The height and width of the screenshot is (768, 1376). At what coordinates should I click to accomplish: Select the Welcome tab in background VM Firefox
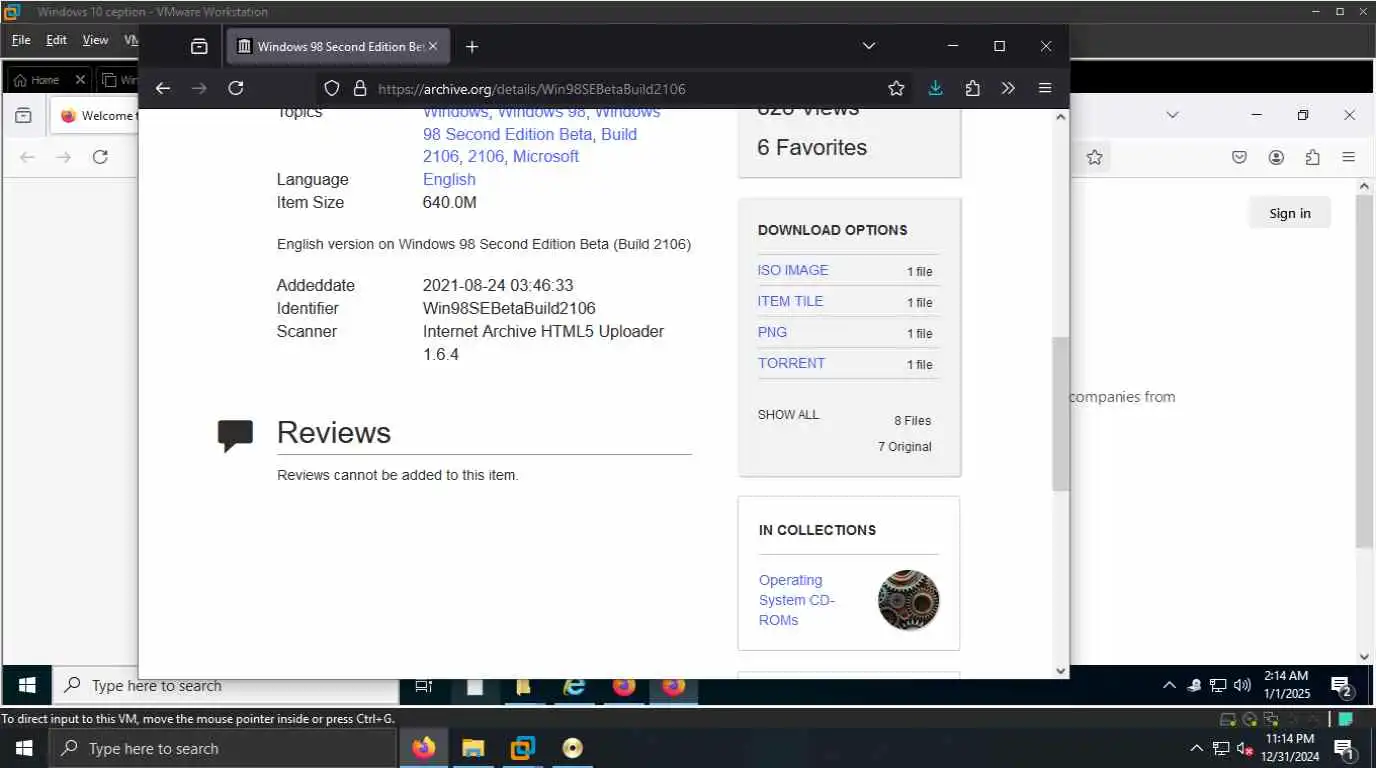click(x=96, y=116)
